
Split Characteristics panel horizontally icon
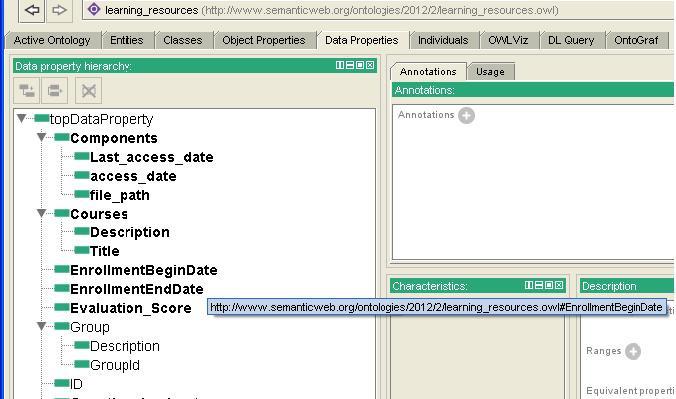tap(538, 285)
